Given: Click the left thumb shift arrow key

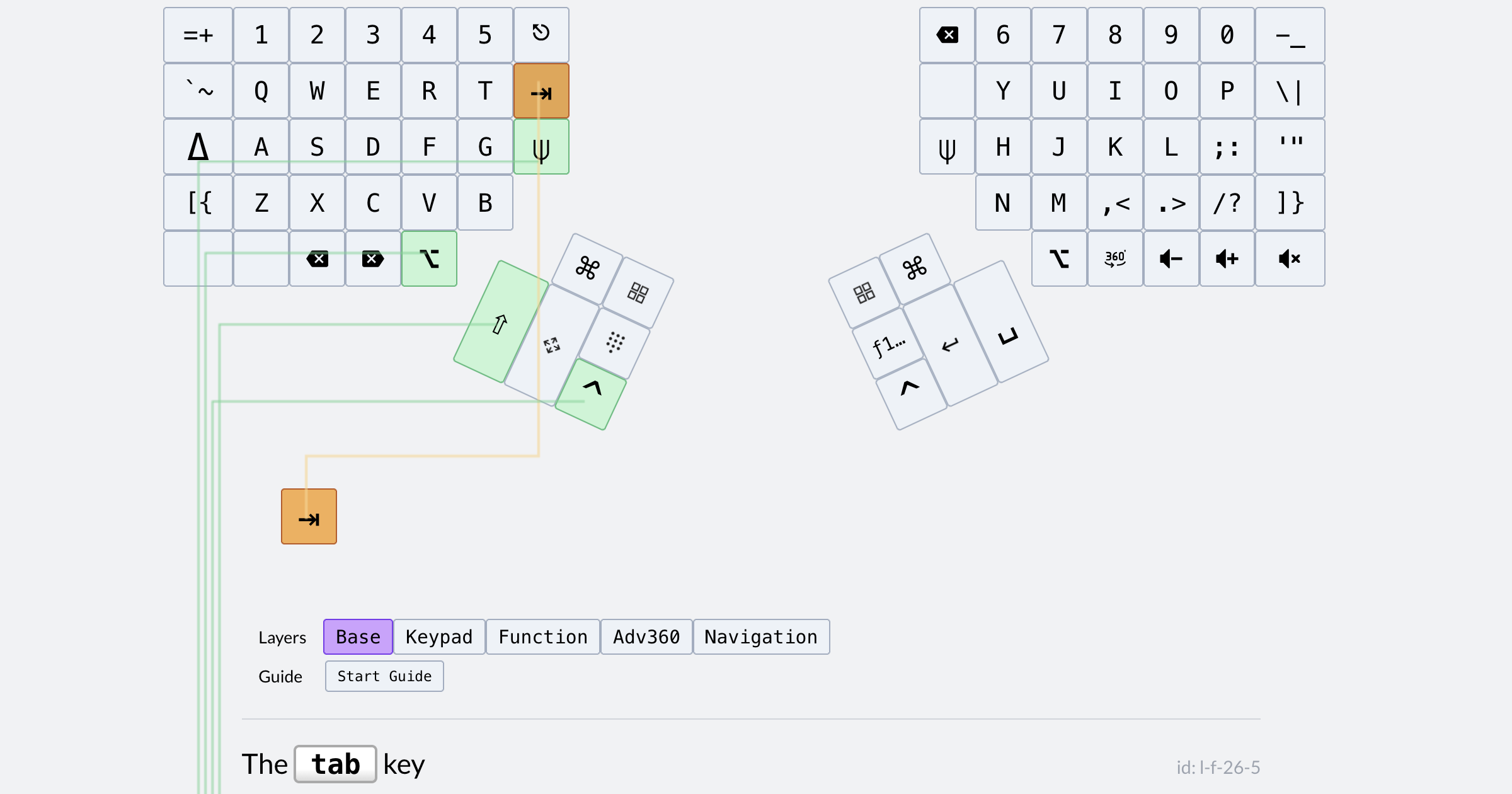Looking at the screenshot, I should (x=500, y=322).
